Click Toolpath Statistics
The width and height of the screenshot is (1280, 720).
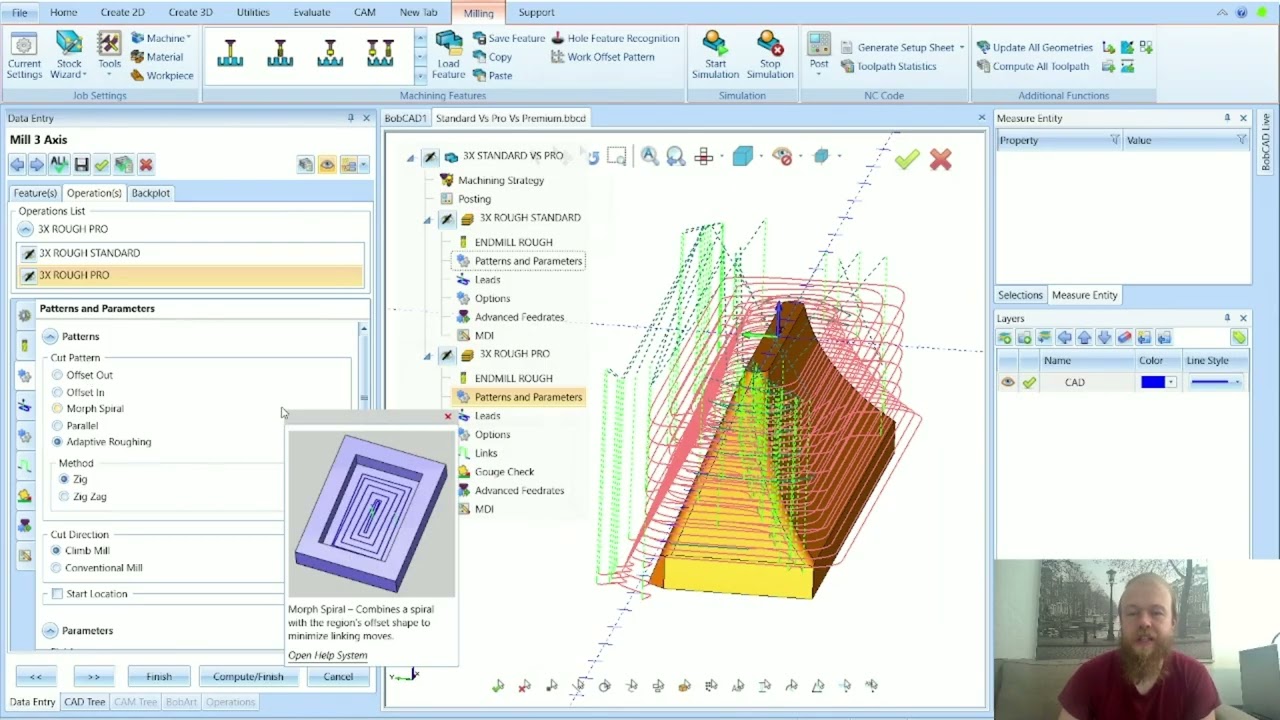pos(888,66)
